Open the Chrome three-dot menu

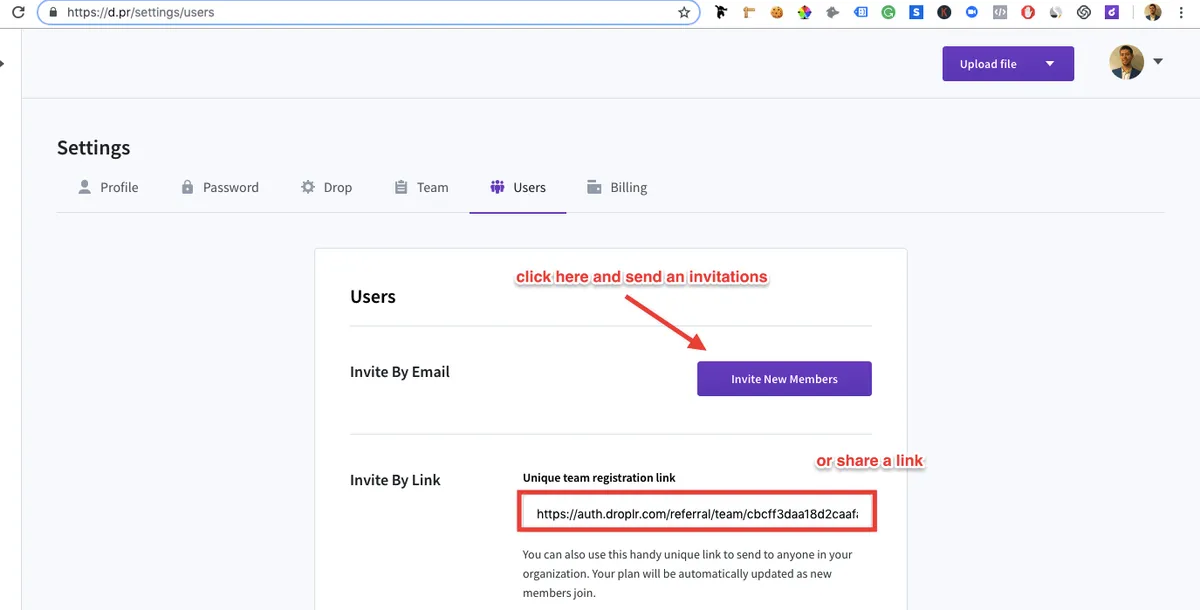pos(1183,13)
